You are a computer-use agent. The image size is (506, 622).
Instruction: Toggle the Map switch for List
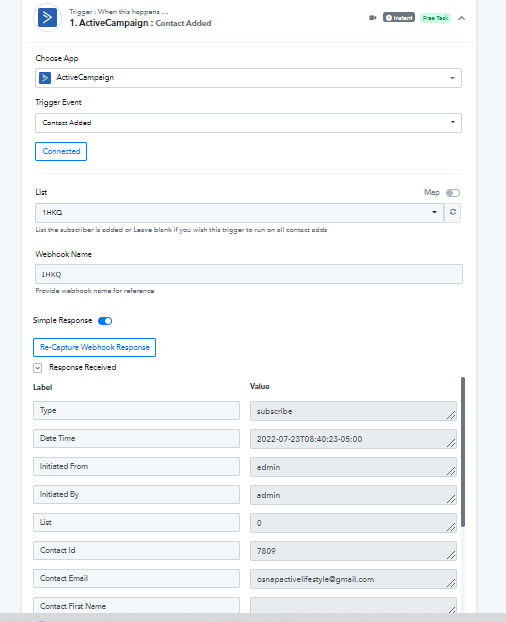tap(452, 193)
